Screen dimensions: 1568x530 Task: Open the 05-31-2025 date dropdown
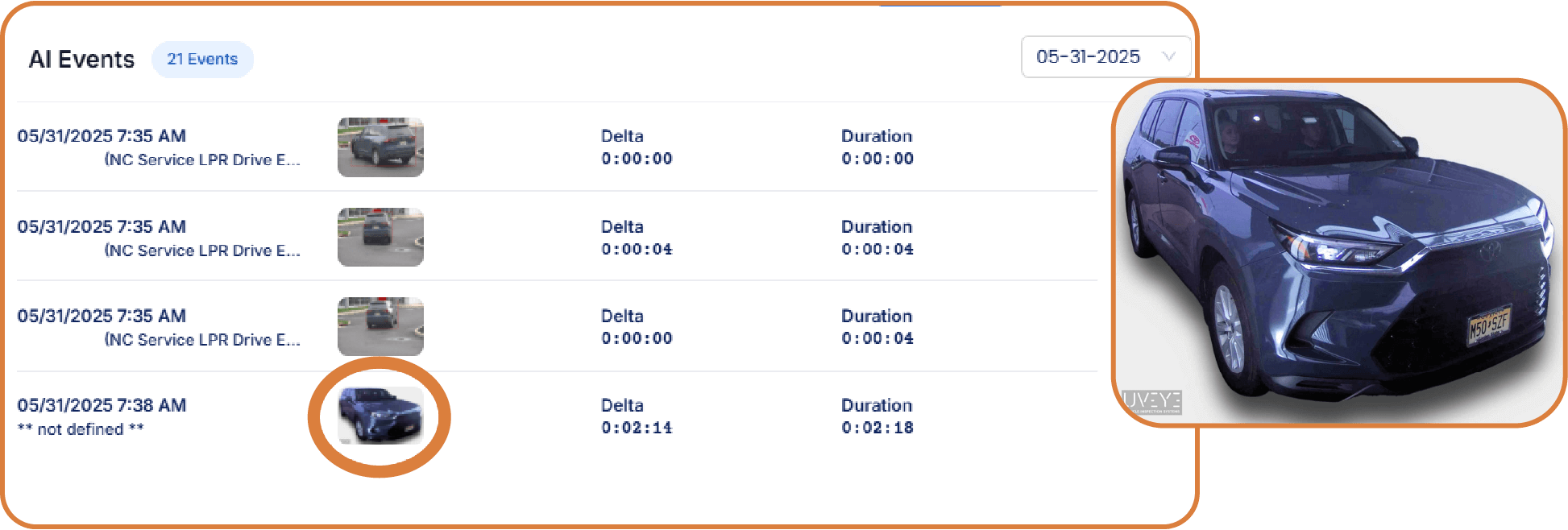1105,56
